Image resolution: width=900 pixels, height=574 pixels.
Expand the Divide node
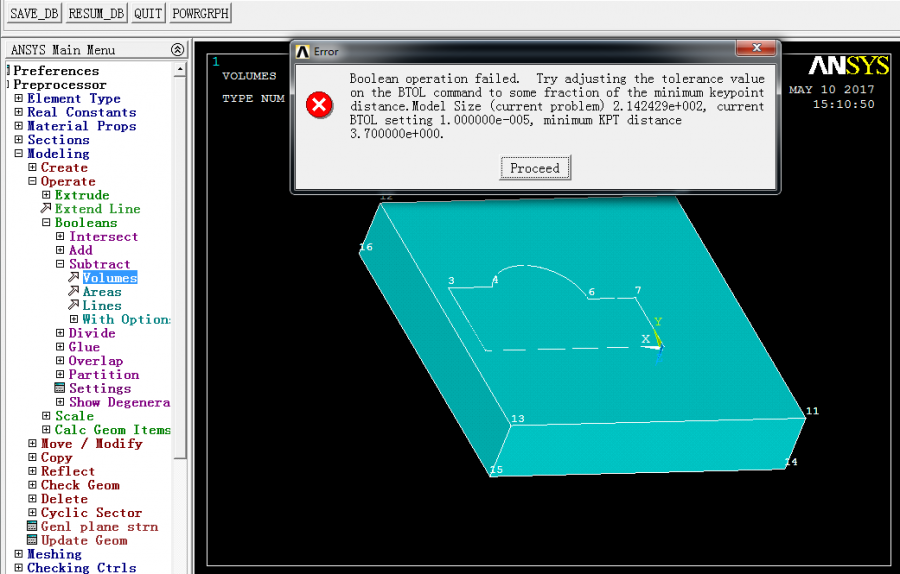coord(60,332)
